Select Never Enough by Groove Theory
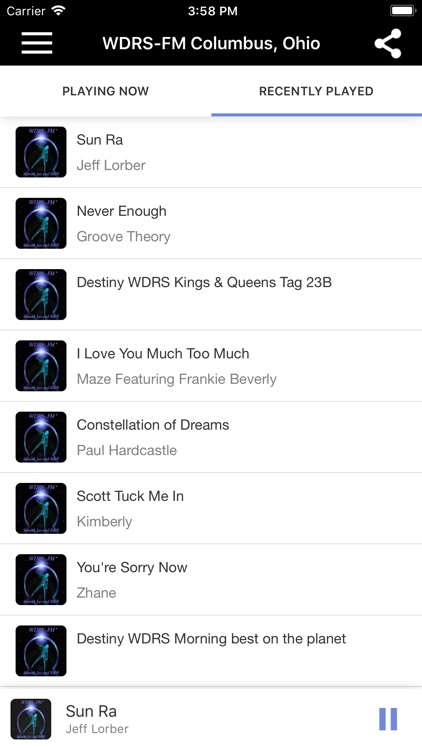The image size is (422, 750). tap(211, 223)
